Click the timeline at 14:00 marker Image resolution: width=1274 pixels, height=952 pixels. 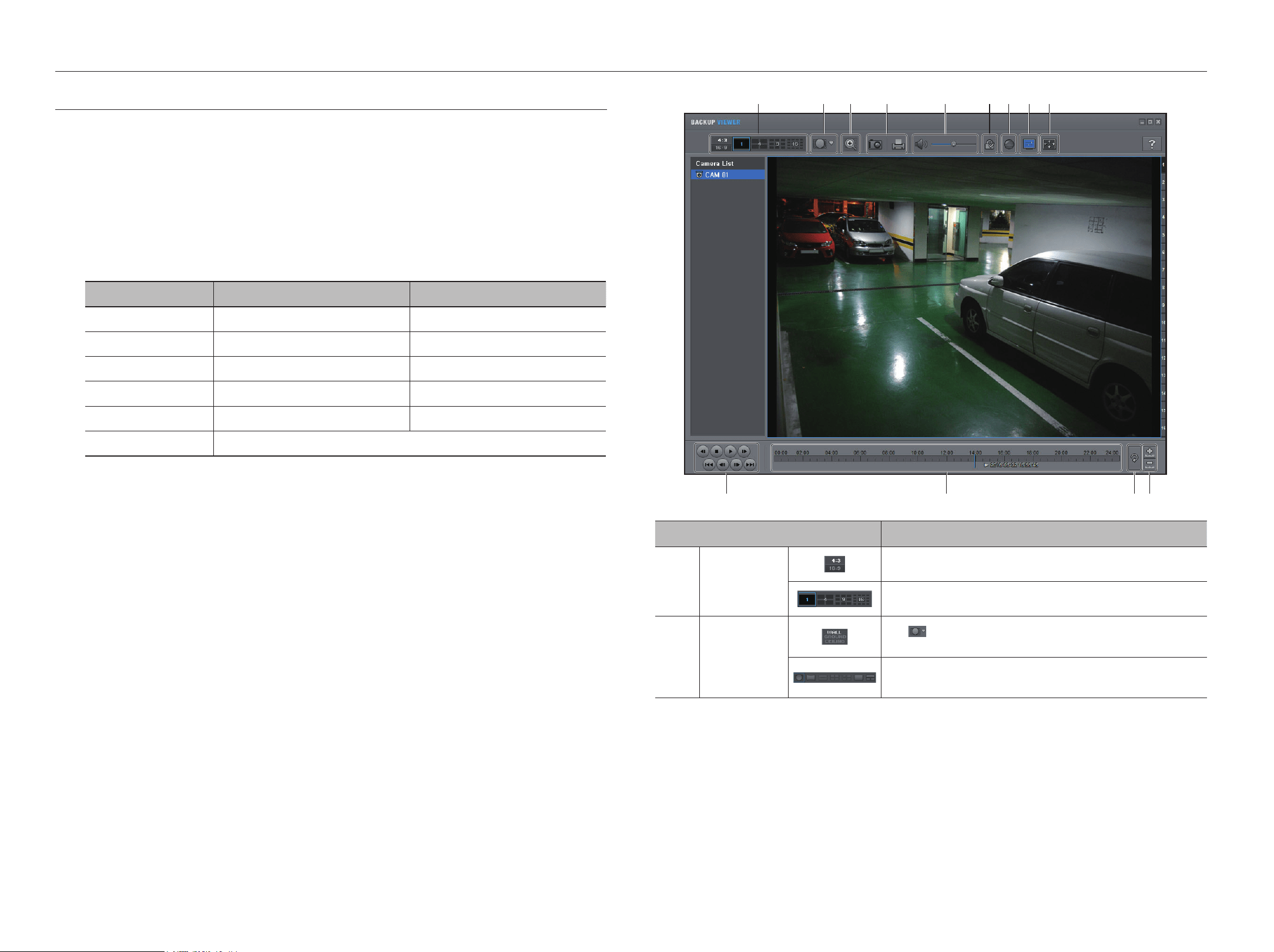coord(975,453)
